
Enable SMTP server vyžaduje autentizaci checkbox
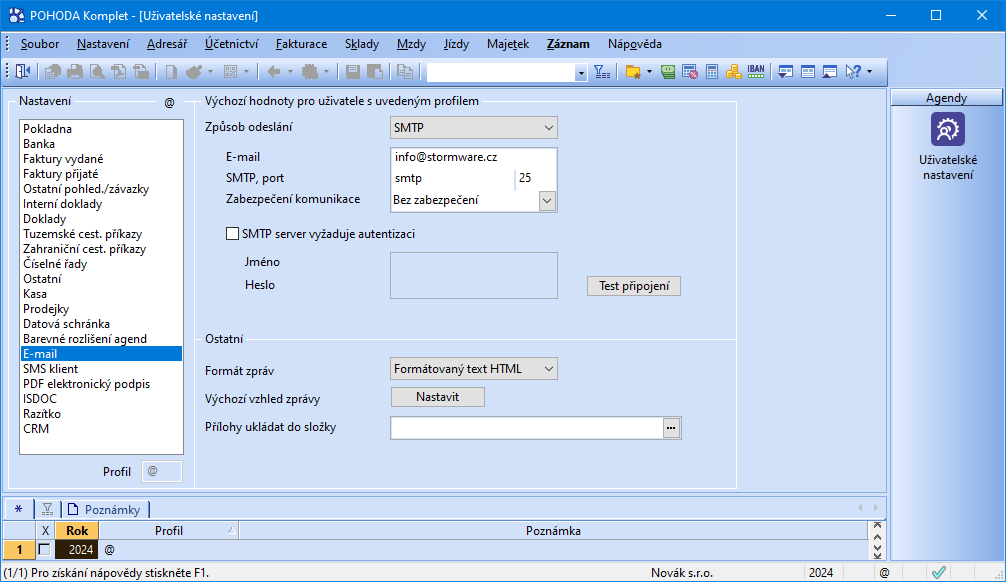(x=232, y=234)
